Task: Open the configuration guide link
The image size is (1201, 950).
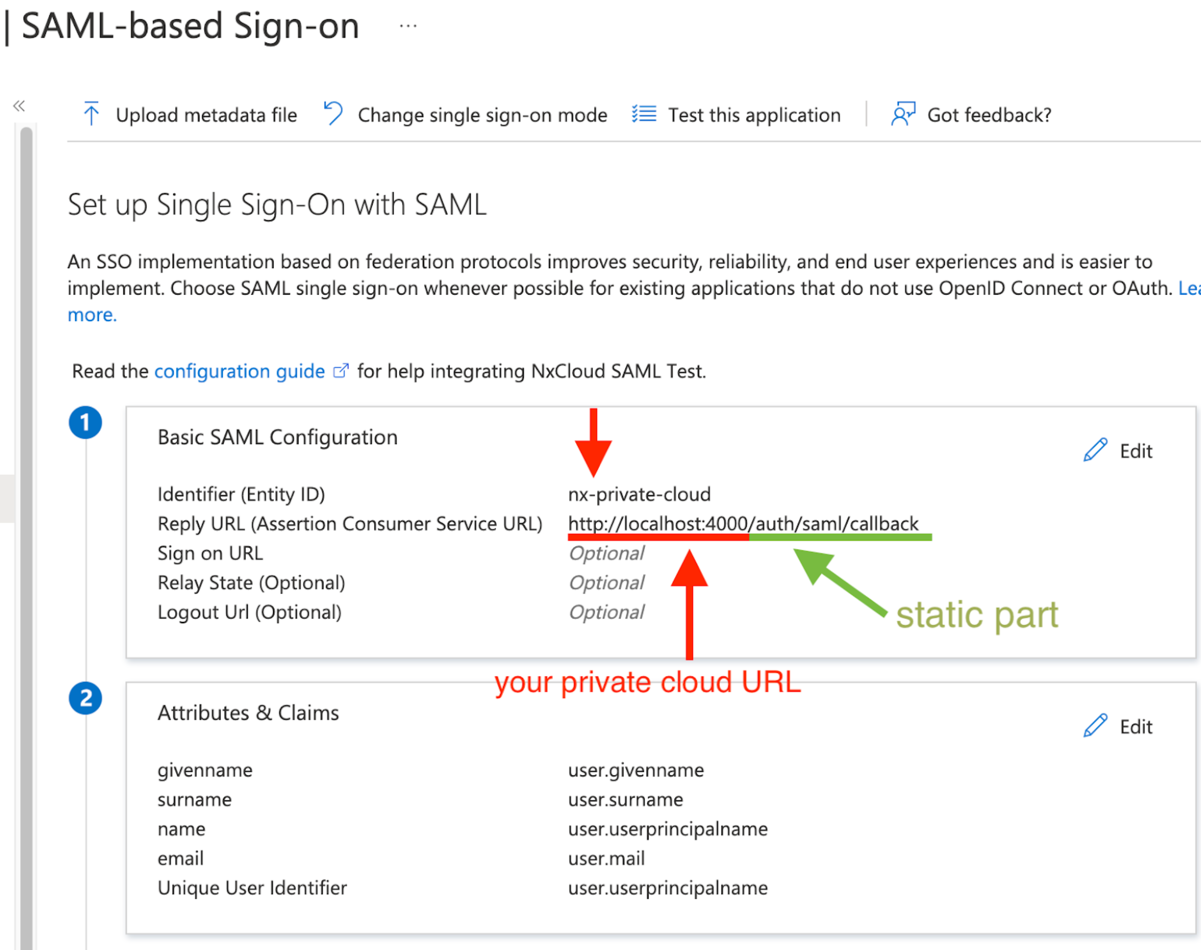Action: tap(239, 371)
